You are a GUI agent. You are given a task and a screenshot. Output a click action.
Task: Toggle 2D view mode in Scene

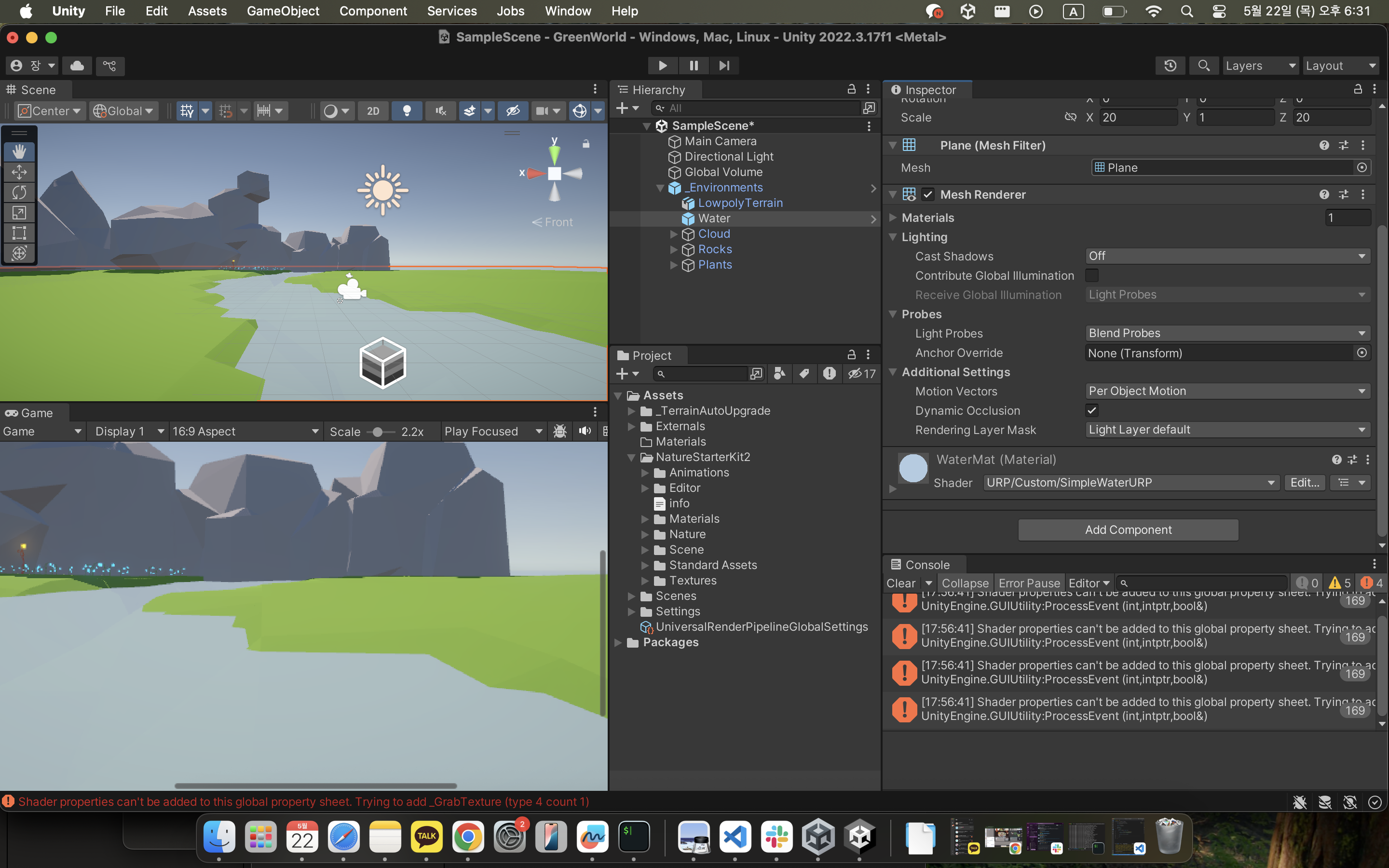point(373,111)
